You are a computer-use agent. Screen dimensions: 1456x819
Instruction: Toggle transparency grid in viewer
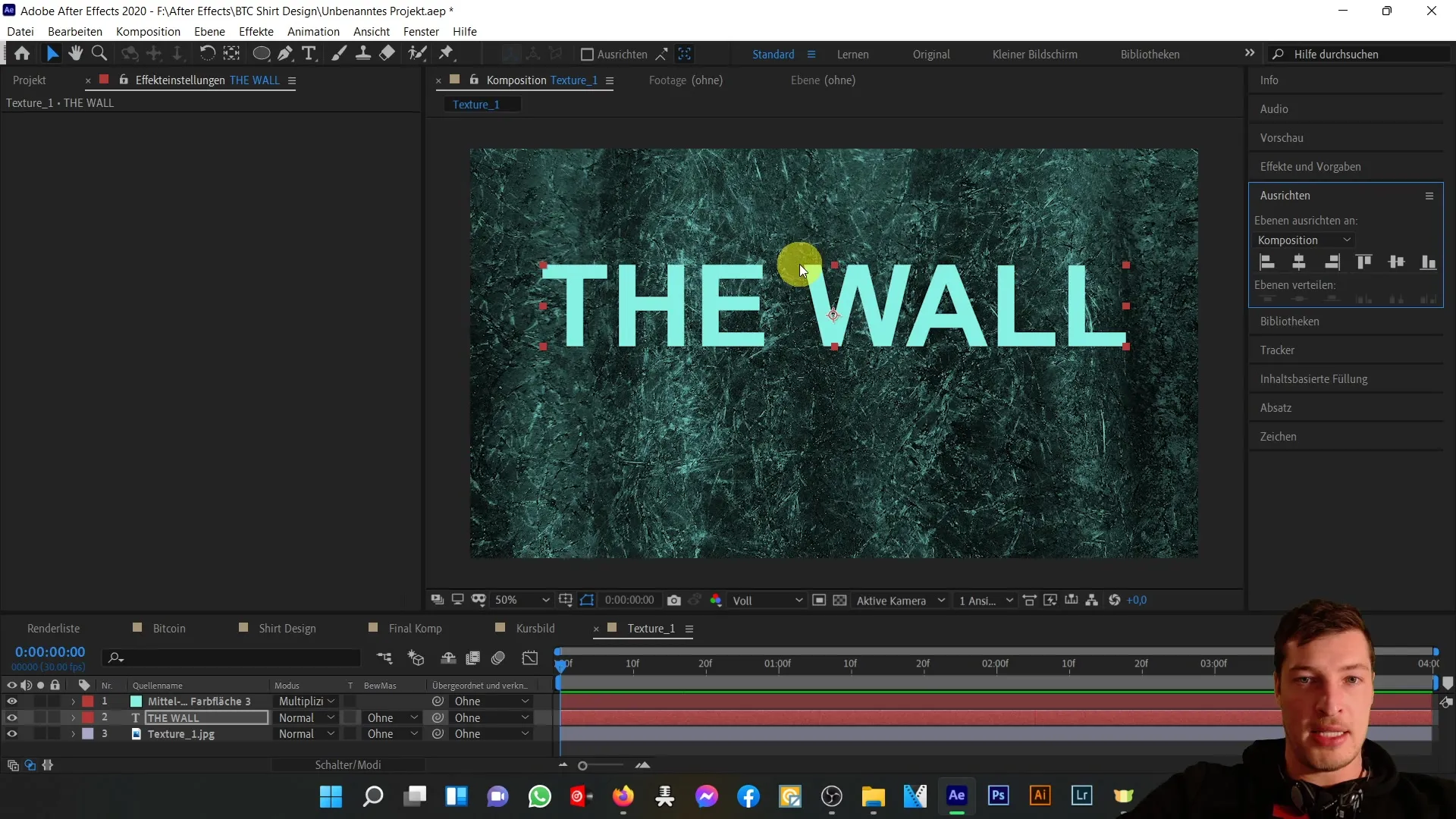[x=840, y=601]
